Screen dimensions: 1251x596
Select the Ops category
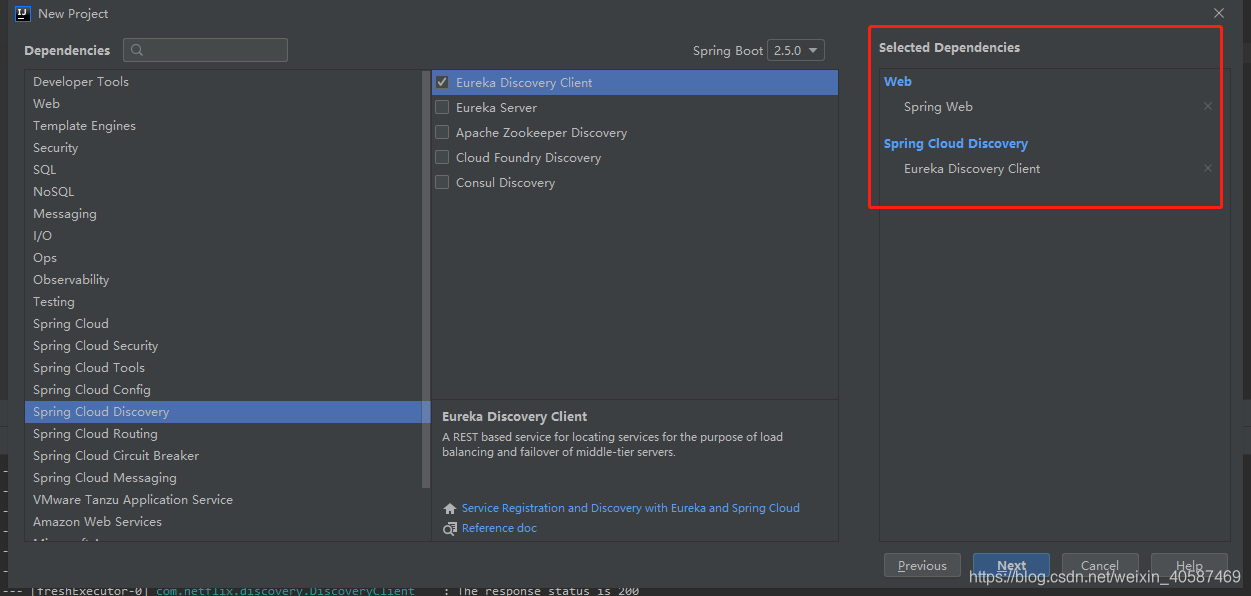(224, 258)
